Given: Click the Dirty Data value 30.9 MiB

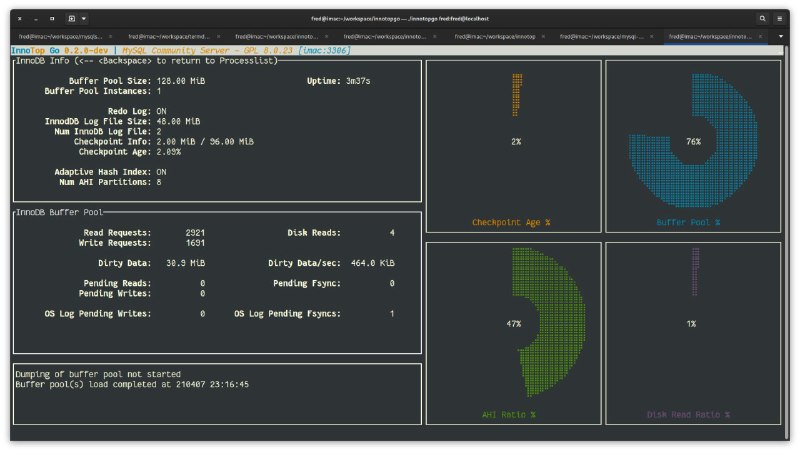Looking at the screenshot, I should coord(185,263).
